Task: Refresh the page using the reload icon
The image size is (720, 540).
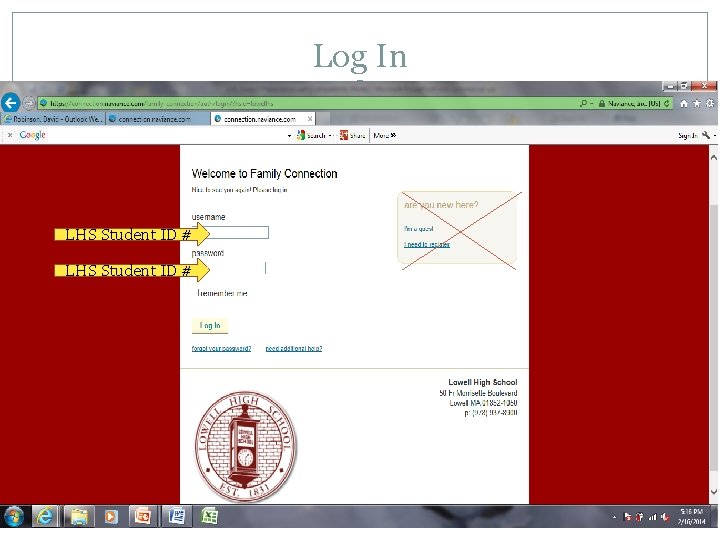Action: (x=666, y=103)
